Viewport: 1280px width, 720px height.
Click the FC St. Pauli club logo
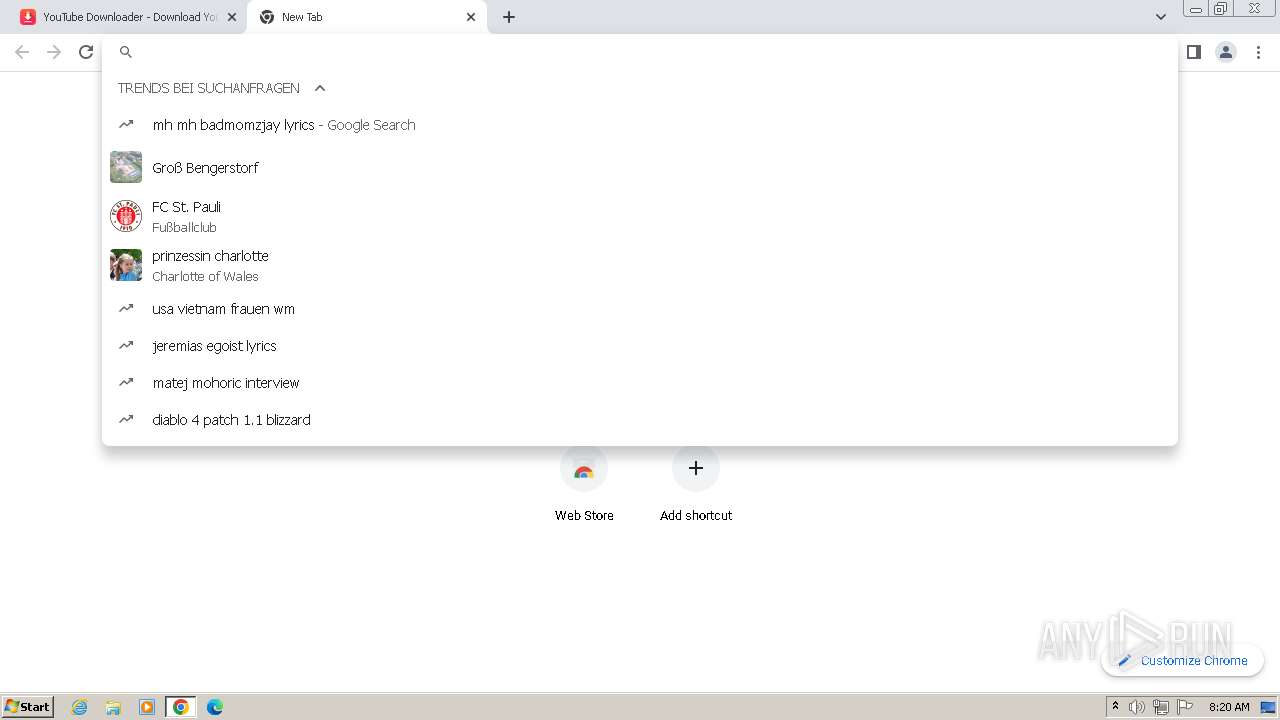[126, 216]
